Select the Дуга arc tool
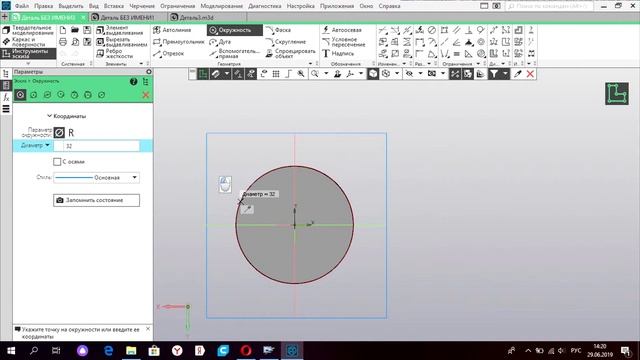The image size is (640, 360). (220, 42)
